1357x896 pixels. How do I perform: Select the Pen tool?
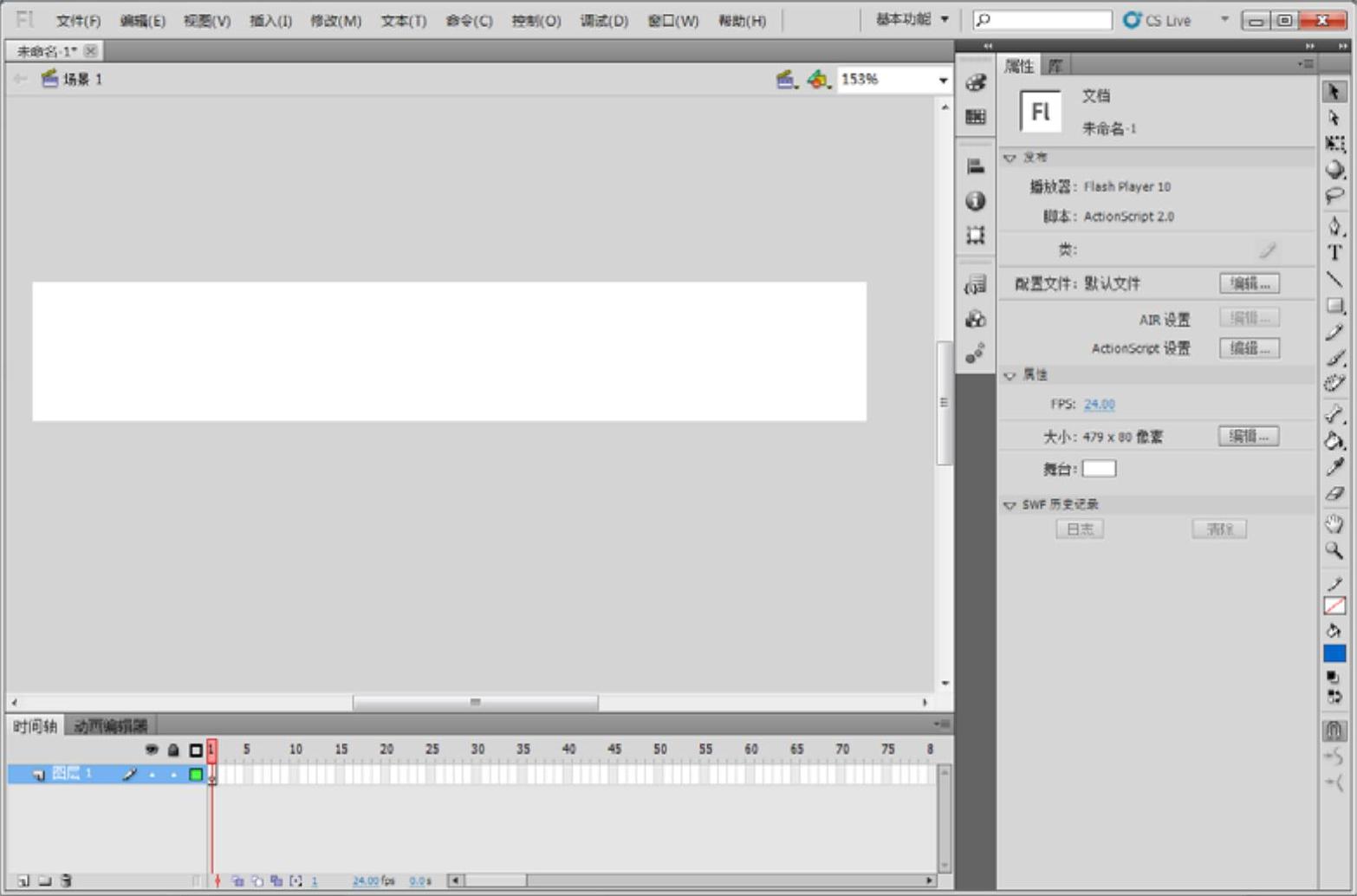pyautogui.click(x=1334, y=226)
